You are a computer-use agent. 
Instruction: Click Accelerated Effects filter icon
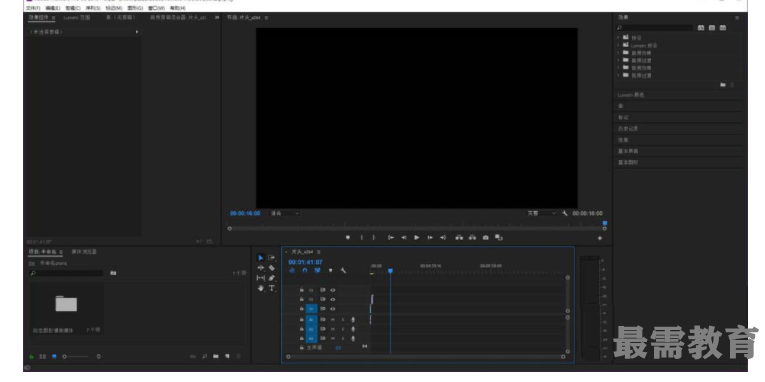point(701,28)
